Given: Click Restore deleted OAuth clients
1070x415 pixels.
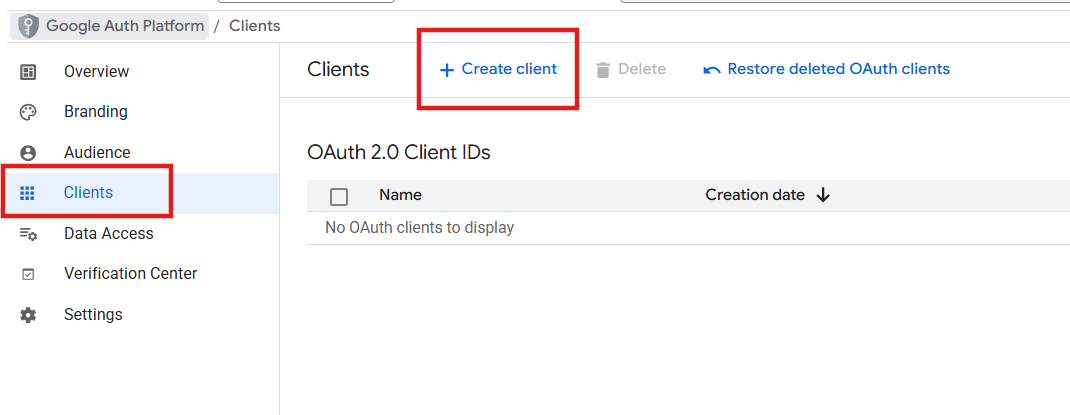Looking at the screenshot, I should (826, 70).
